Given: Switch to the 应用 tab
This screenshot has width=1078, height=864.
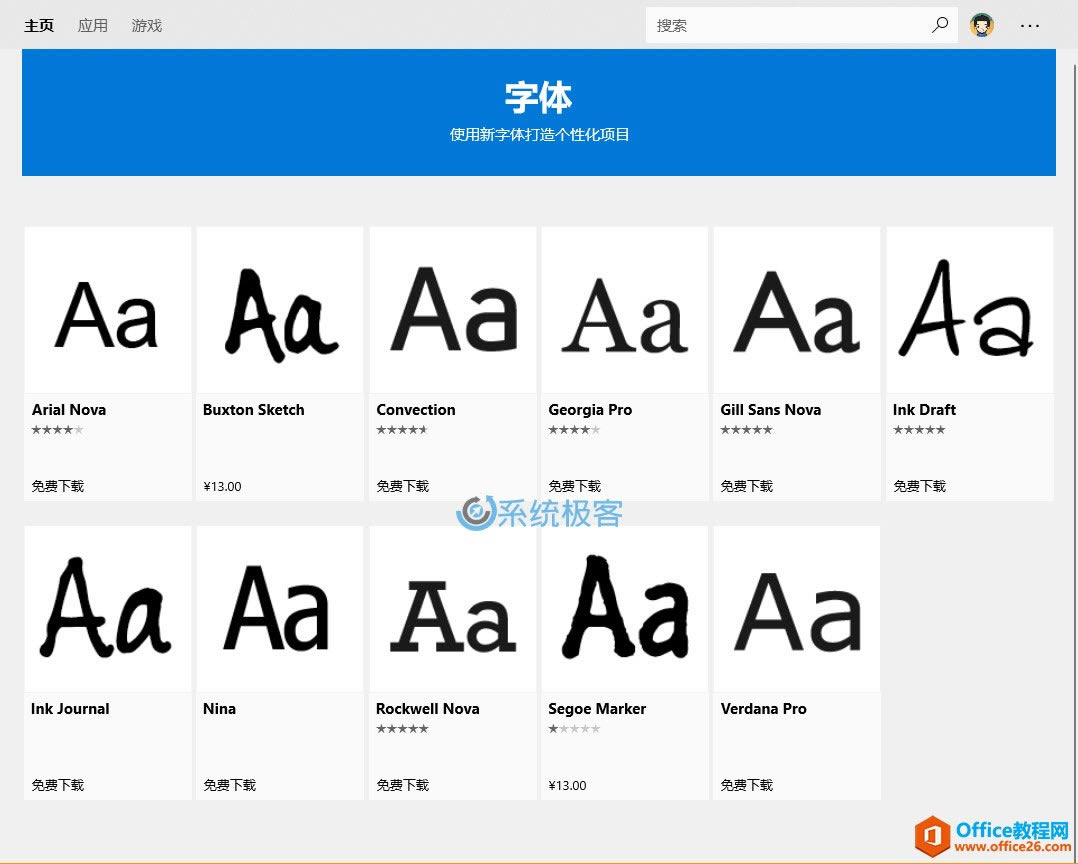Looking at the screenshot, I should coord(92,25).
